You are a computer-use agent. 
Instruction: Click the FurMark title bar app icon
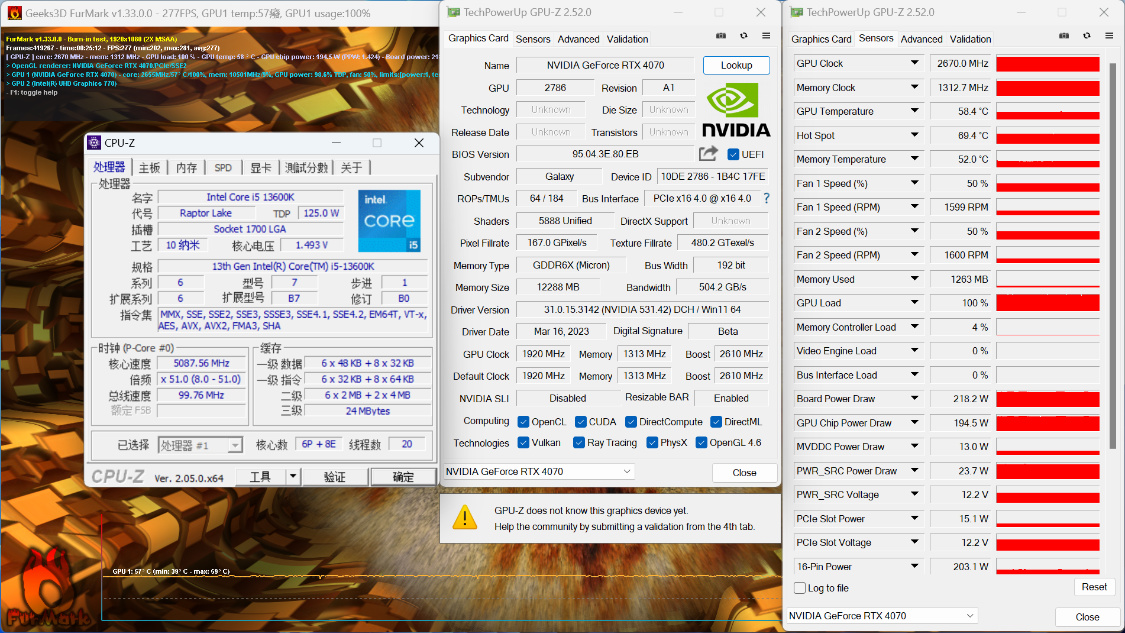tap(14, 13)
